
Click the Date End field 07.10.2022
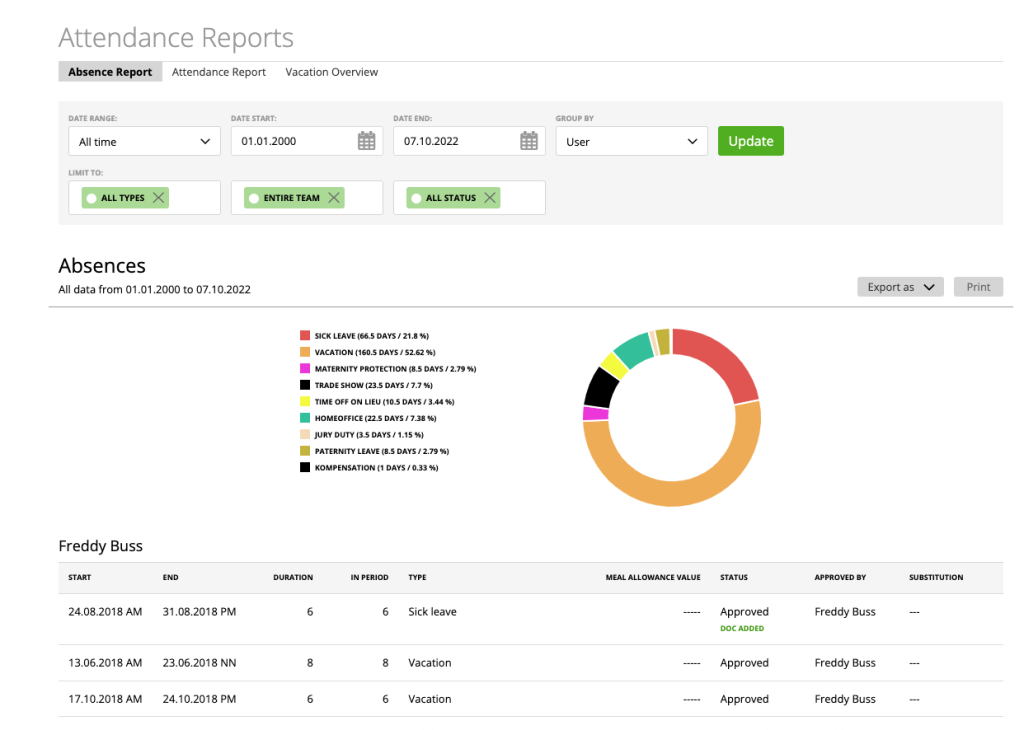(x=469, y=141)
